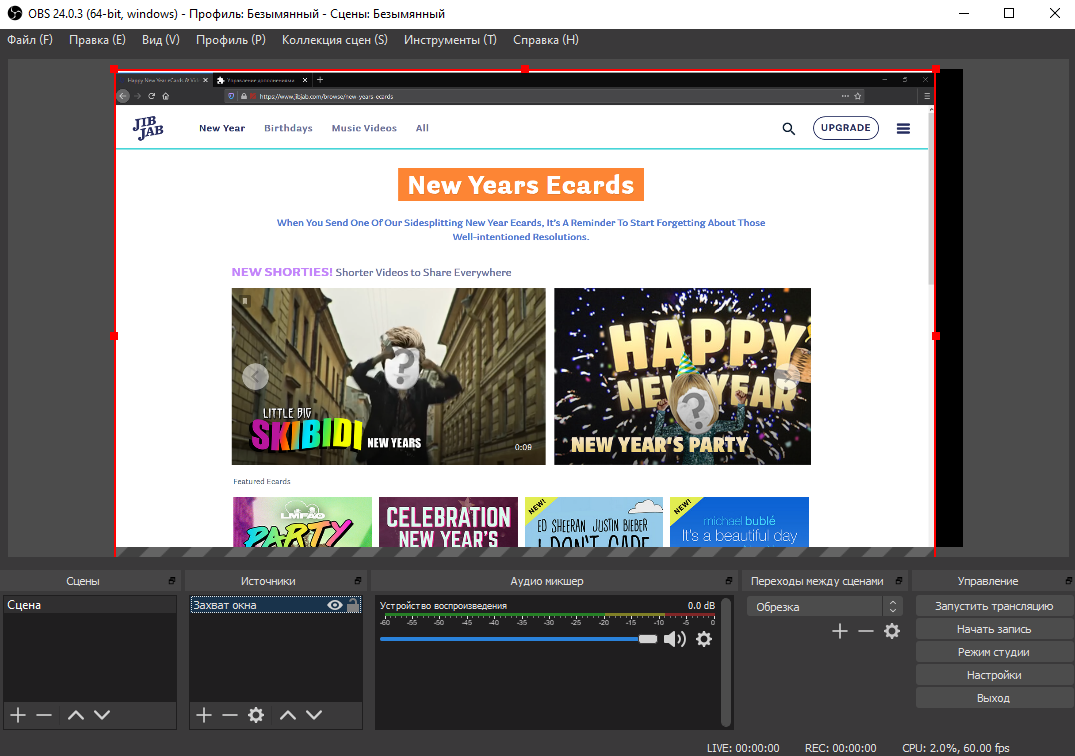
Task: Click Запустить трансляцию button
Action: tap(994, 606)
